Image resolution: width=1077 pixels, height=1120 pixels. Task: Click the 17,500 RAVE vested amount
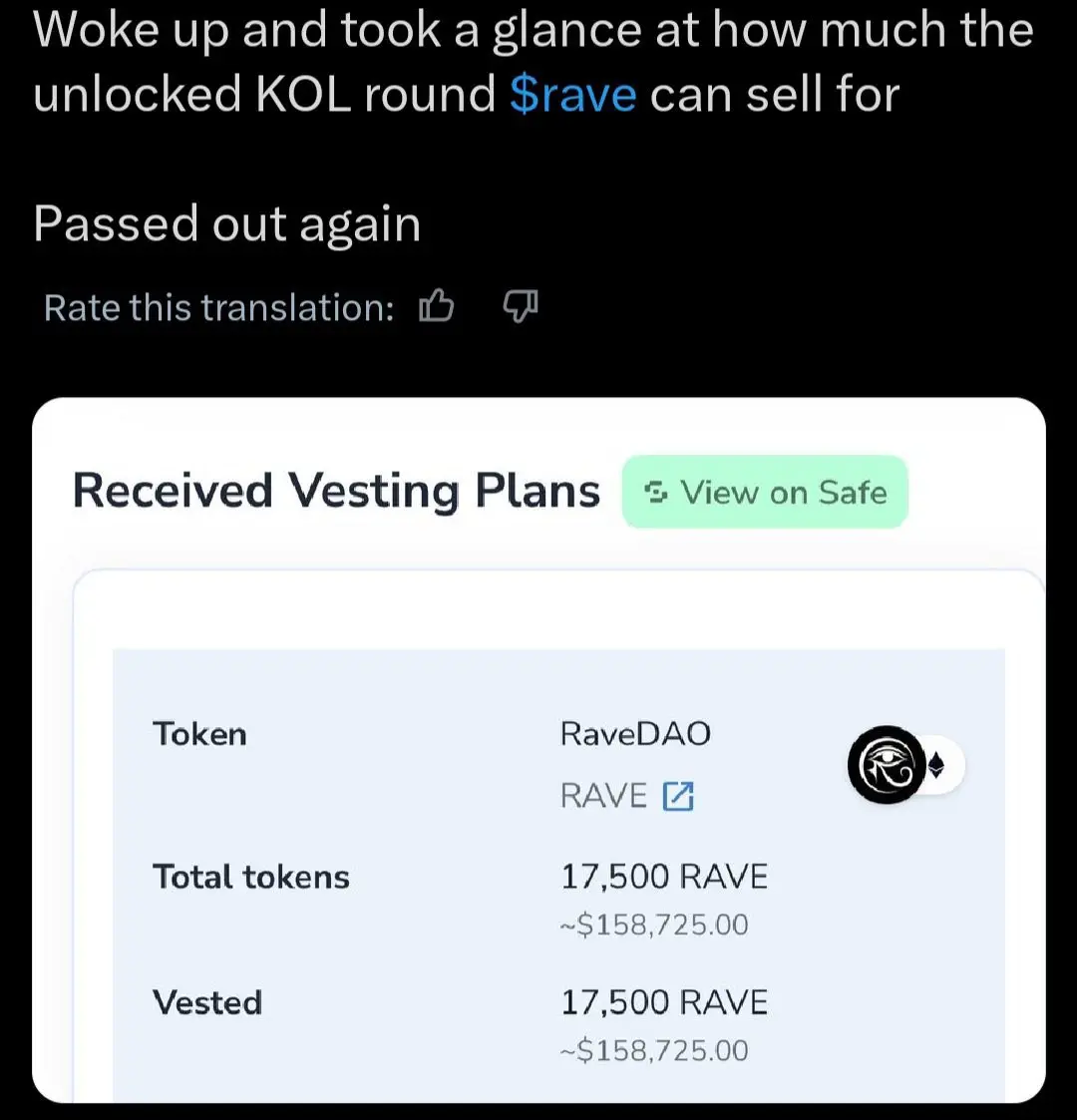pos(663,1002)
